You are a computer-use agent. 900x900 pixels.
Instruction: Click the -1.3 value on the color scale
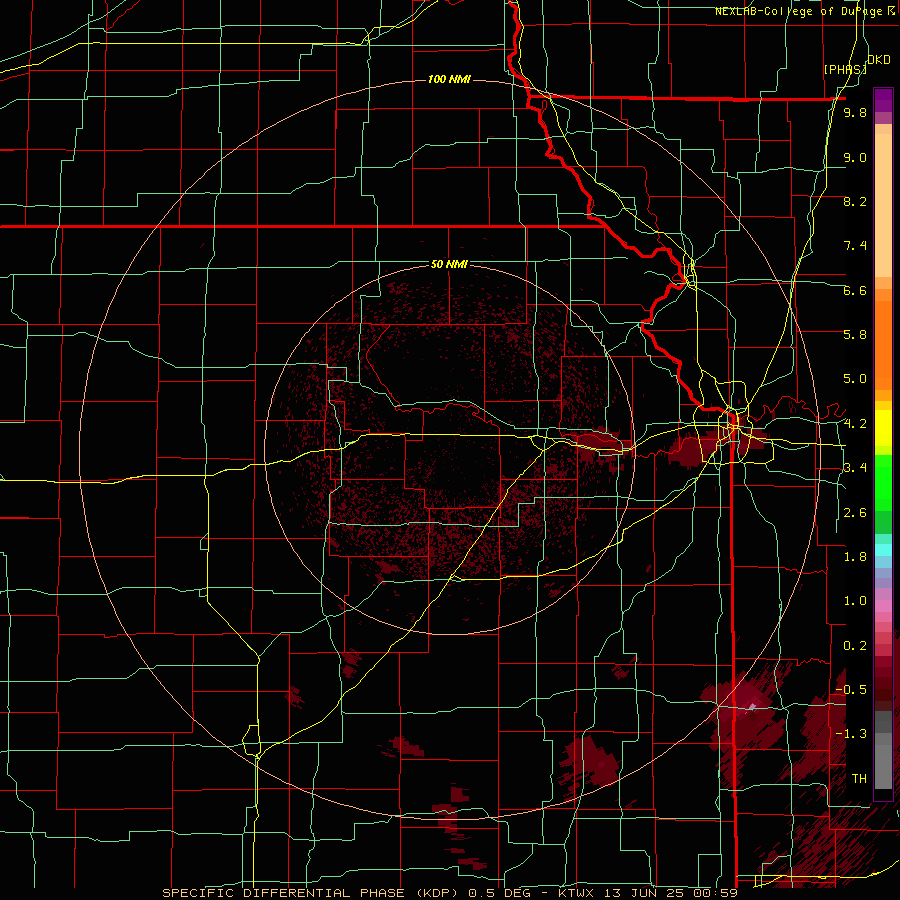click(851, 734)
